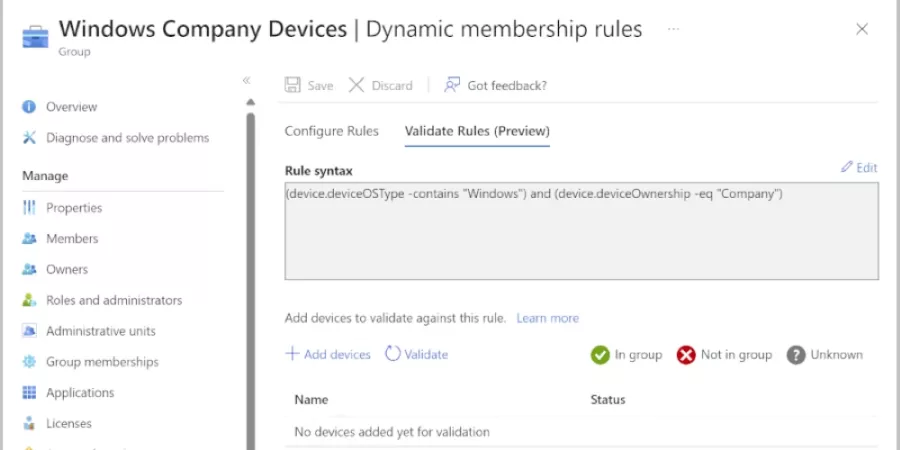Image resolution: width=900 pixels, height=450 pixels.
Task: Select the Administrative units icon
Action: click(x=29, y=331)
